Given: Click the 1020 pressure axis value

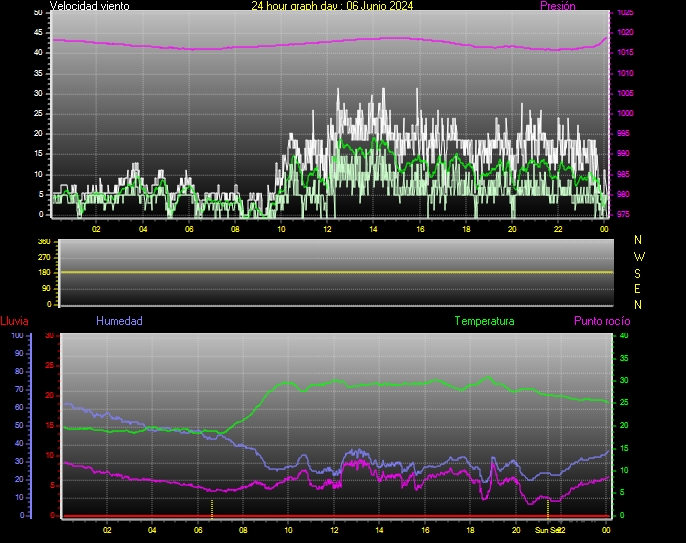Looking at the screenshot, I should click(625, 32).
